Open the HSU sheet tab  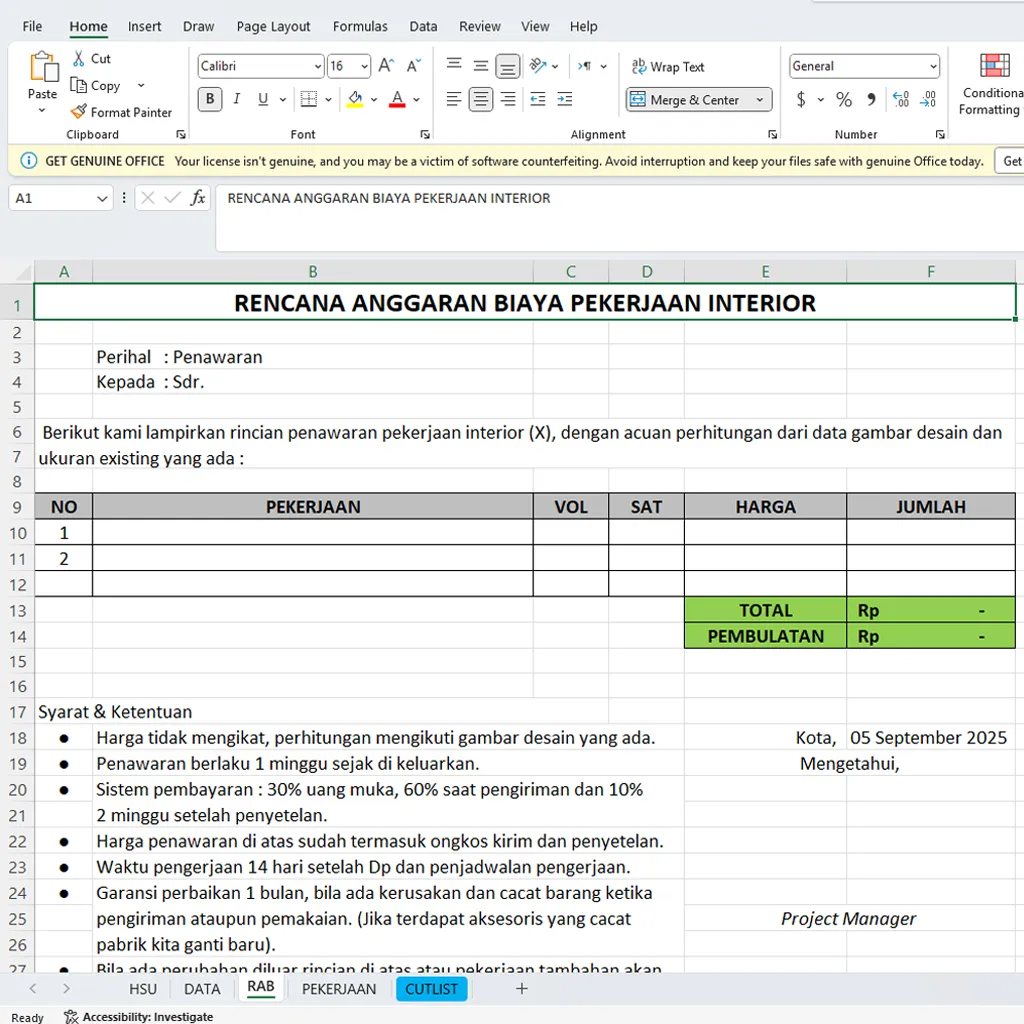click(x=142, y=989)
